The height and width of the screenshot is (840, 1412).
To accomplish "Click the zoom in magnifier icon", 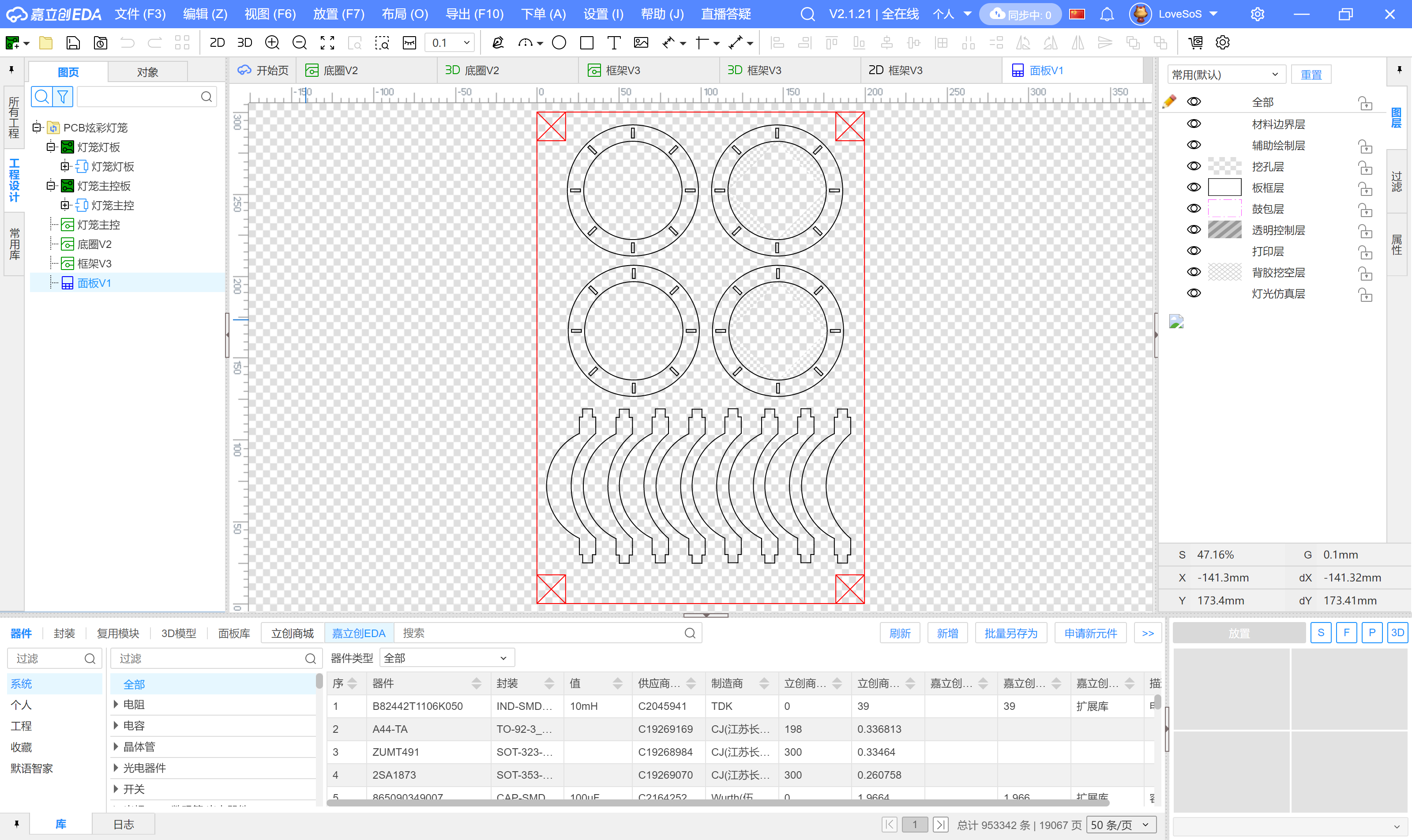I will 272,42.
